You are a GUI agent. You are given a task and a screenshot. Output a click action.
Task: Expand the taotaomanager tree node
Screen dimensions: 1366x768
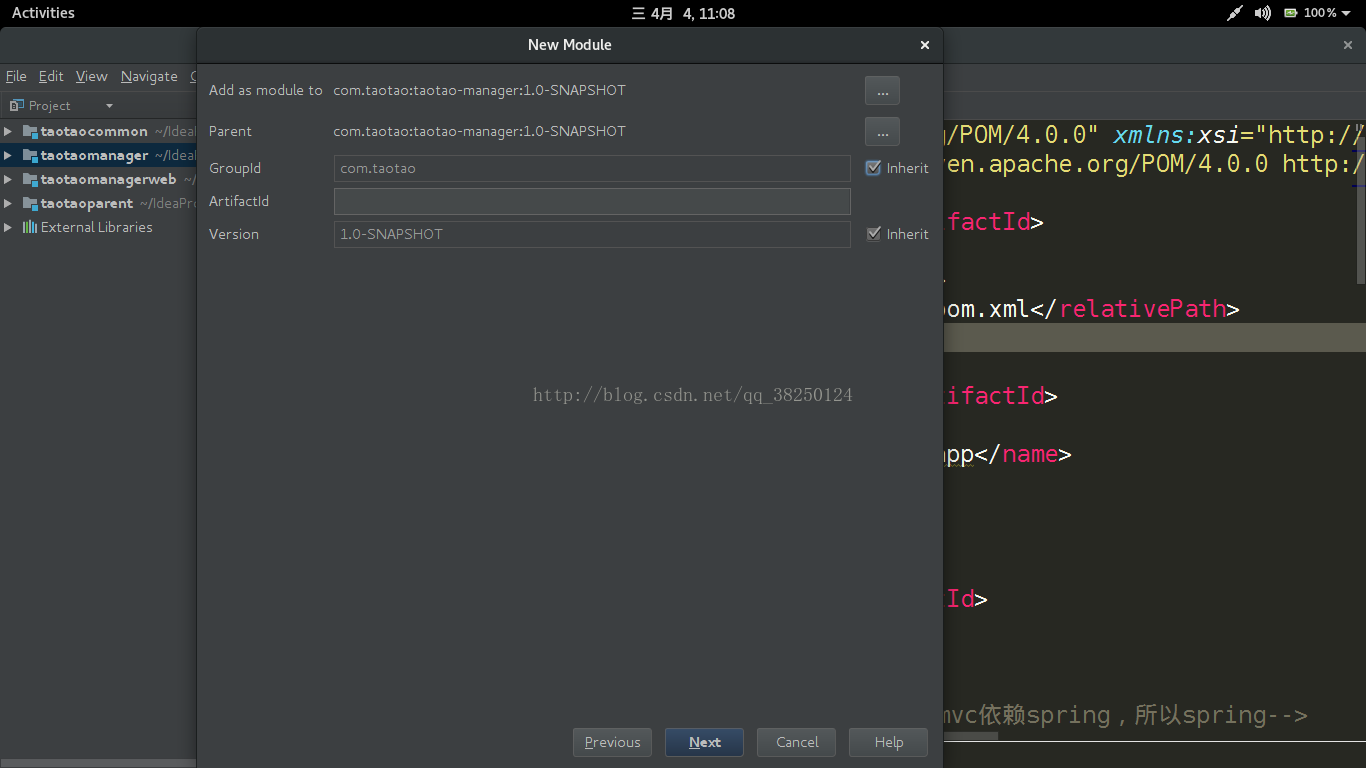[8, 155]
